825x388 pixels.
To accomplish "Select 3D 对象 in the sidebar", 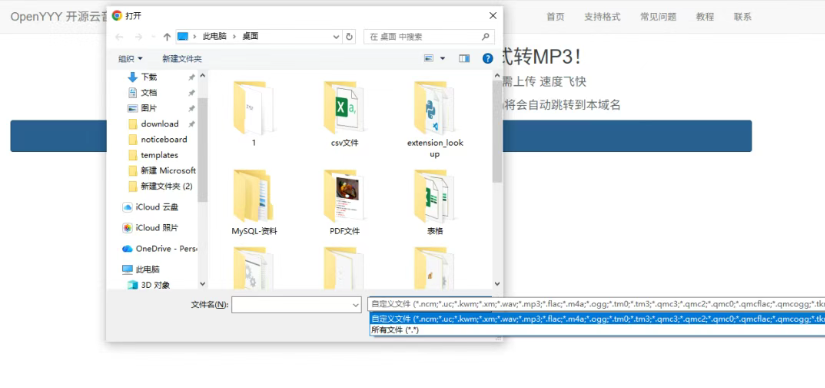I will tap(155, 285).
